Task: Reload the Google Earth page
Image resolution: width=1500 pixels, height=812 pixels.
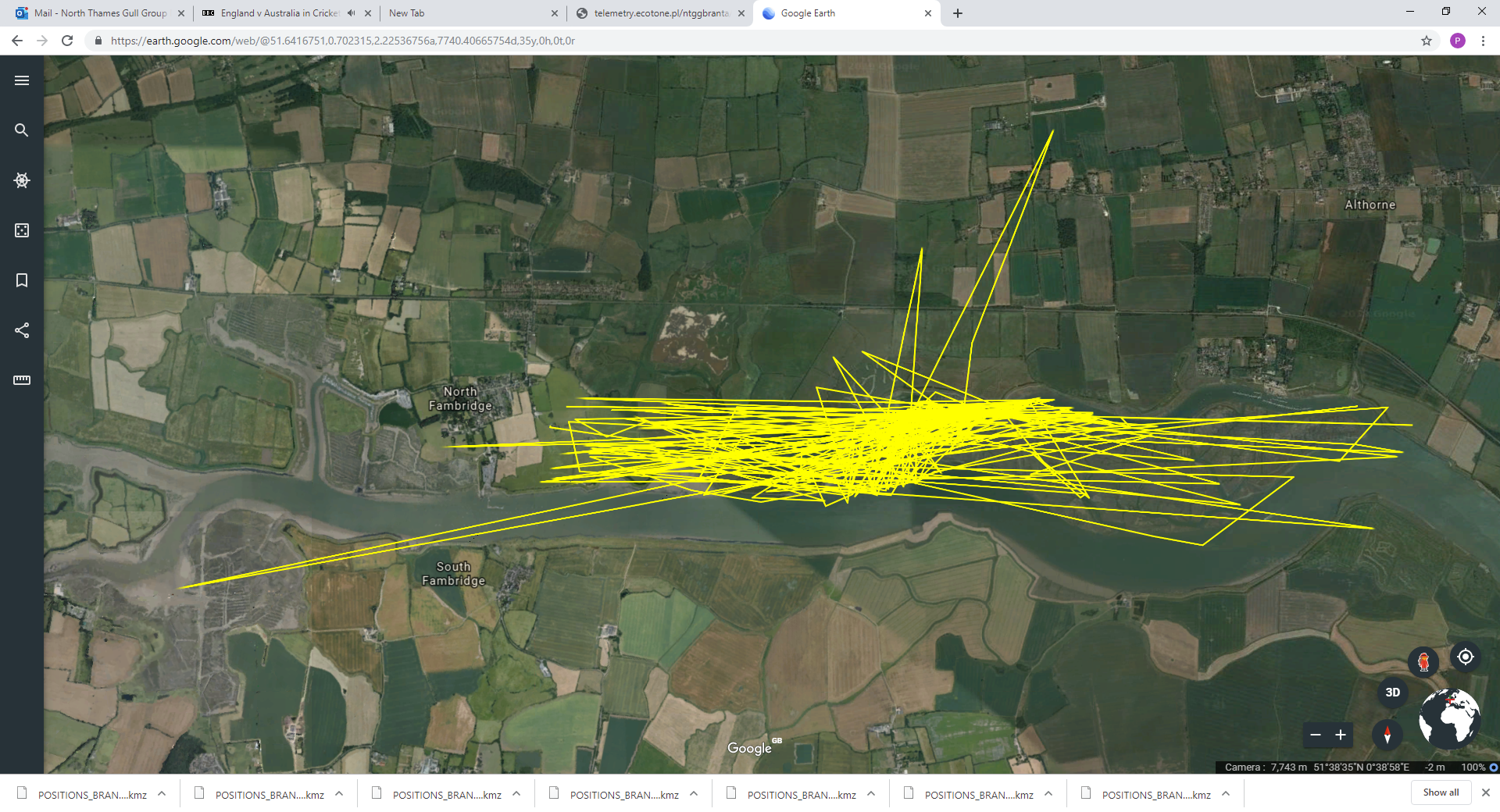Action: point(67,41)
